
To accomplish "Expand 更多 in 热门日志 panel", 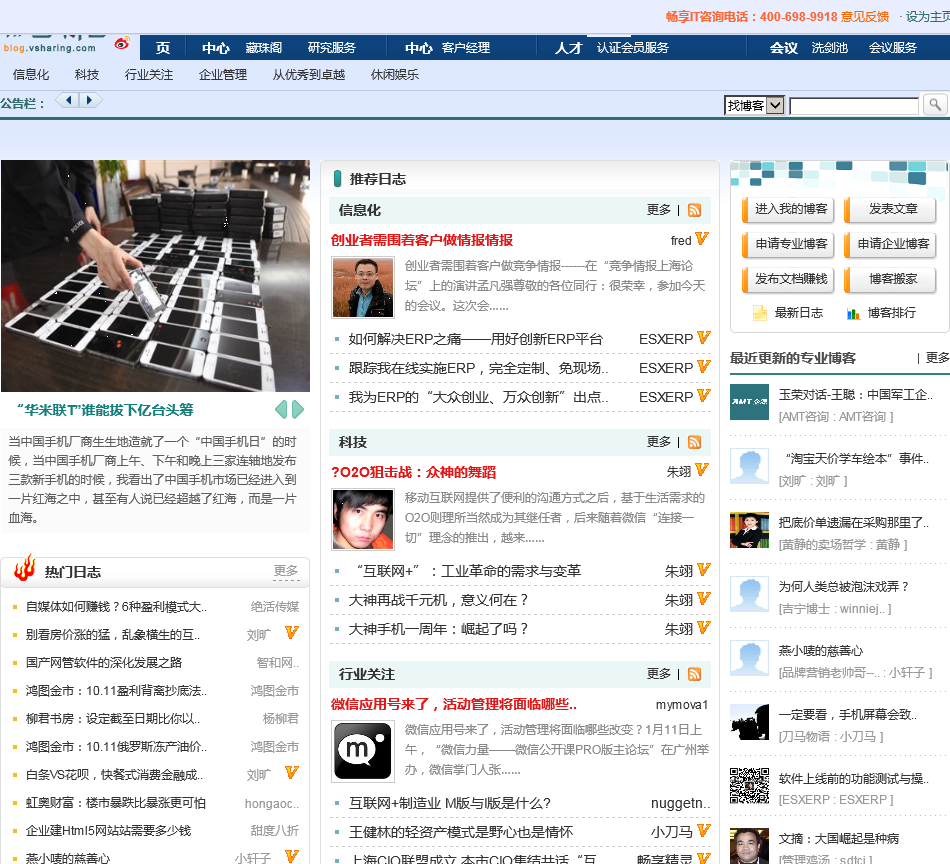I will (x=286, y=572).
